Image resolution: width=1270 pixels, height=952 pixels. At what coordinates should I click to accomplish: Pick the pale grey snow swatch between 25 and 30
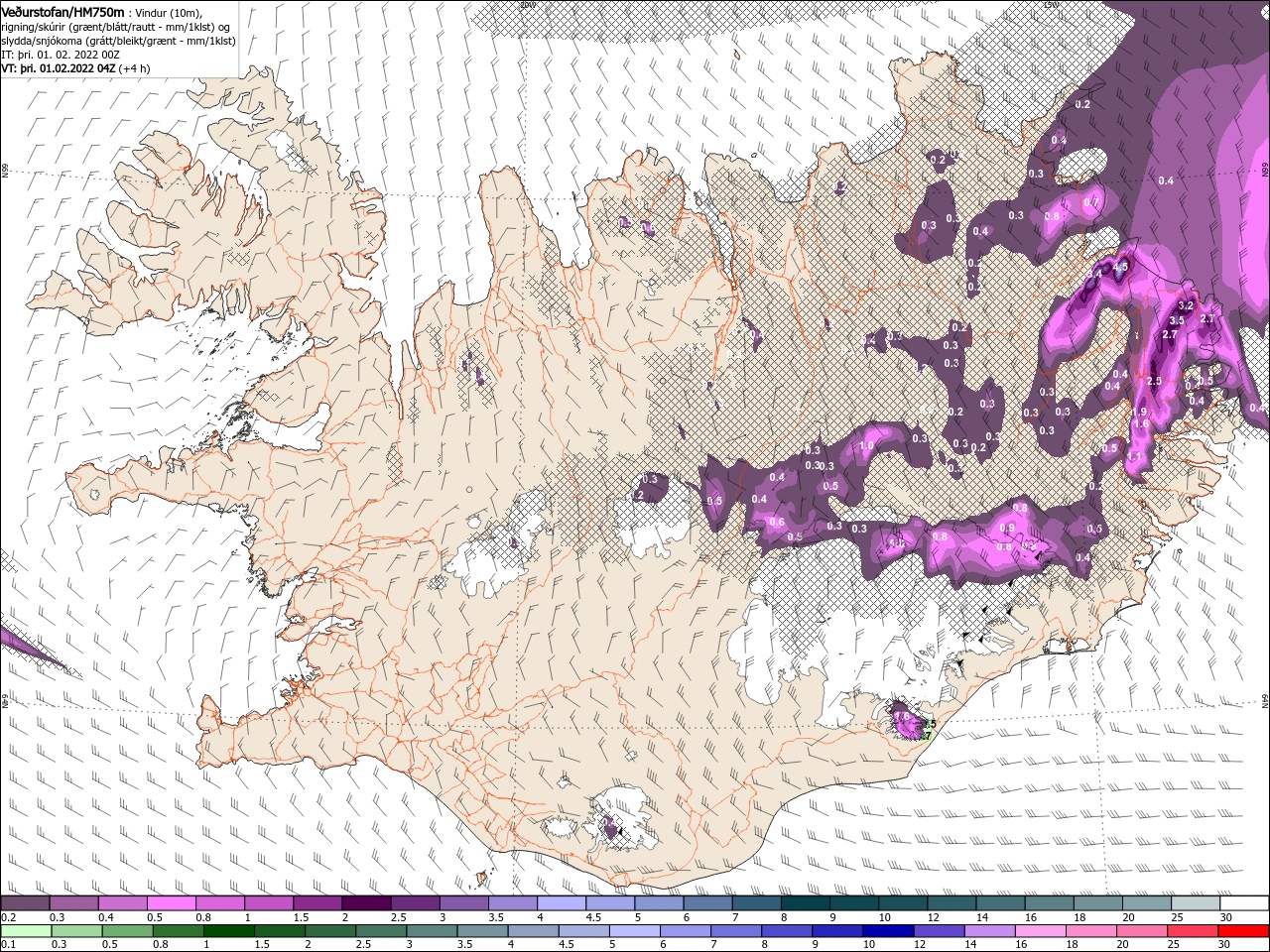coord(1197,903)
